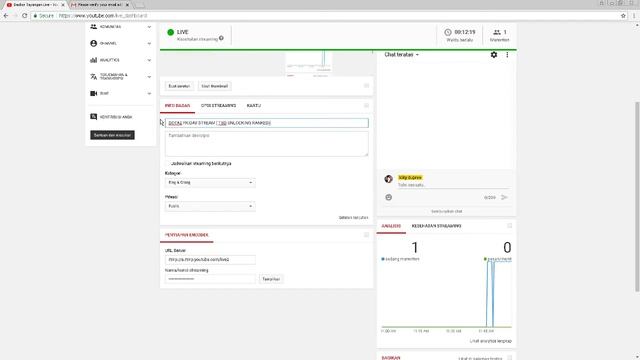Click the page vertical scrollbar thumb
The width and height of the screenshot is (640, 360).
(637, 197)
